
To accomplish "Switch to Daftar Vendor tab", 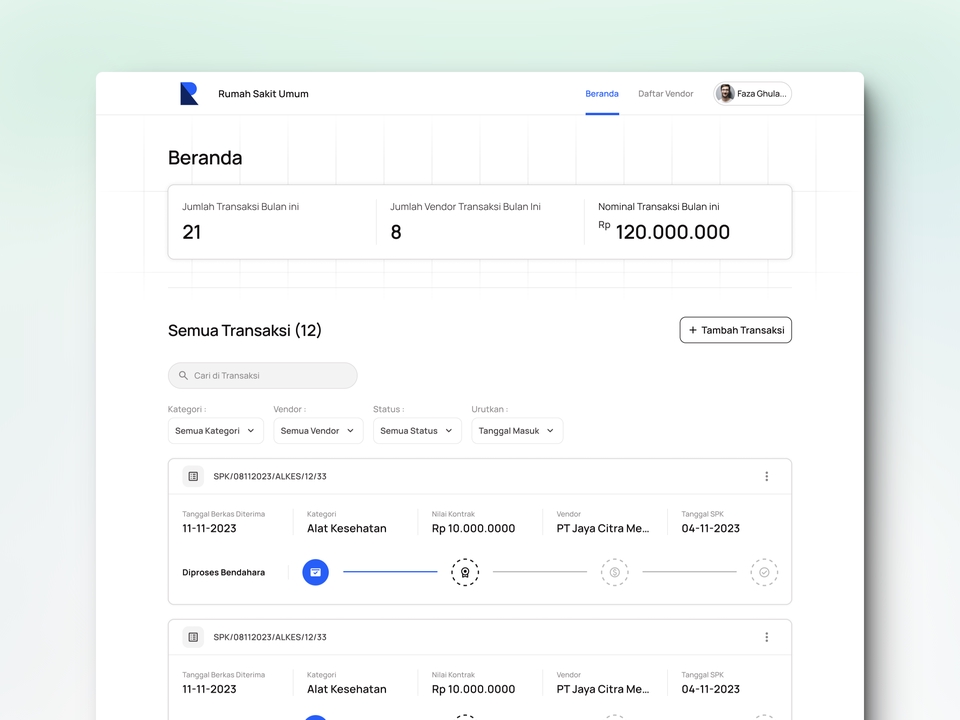I will point(666,94).
